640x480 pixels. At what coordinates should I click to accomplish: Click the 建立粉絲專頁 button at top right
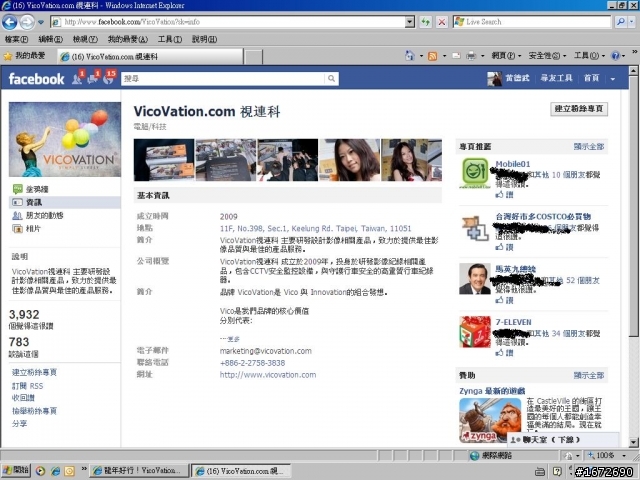click(x=579, y=109)
